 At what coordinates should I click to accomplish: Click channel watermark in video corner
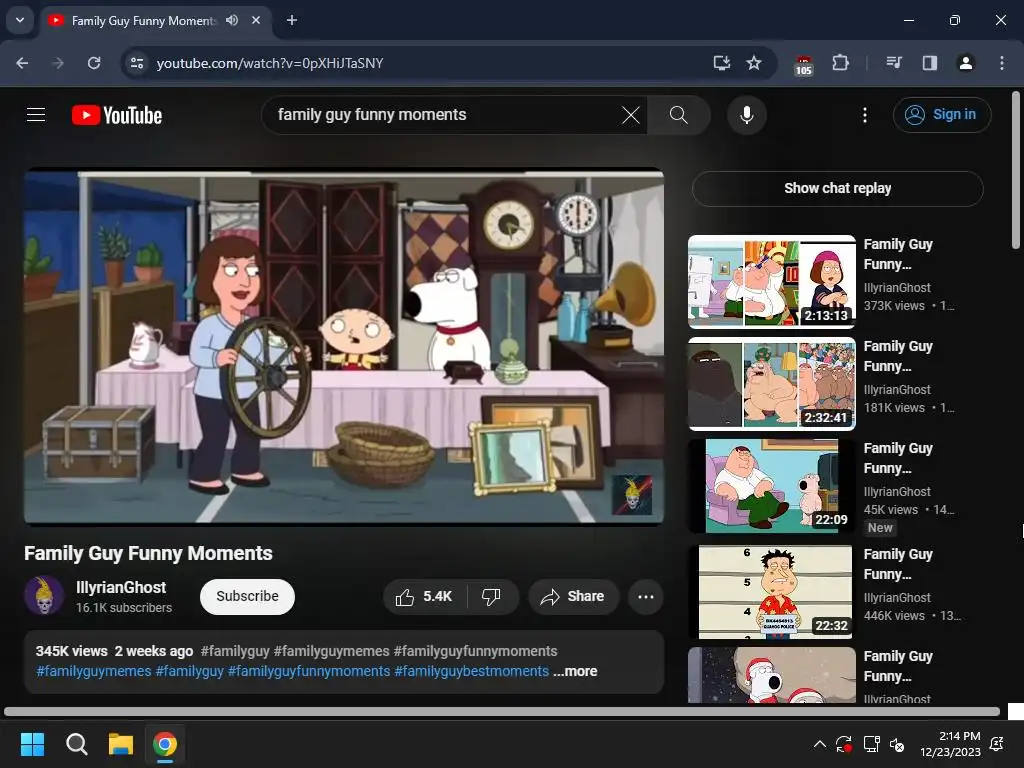631,495
